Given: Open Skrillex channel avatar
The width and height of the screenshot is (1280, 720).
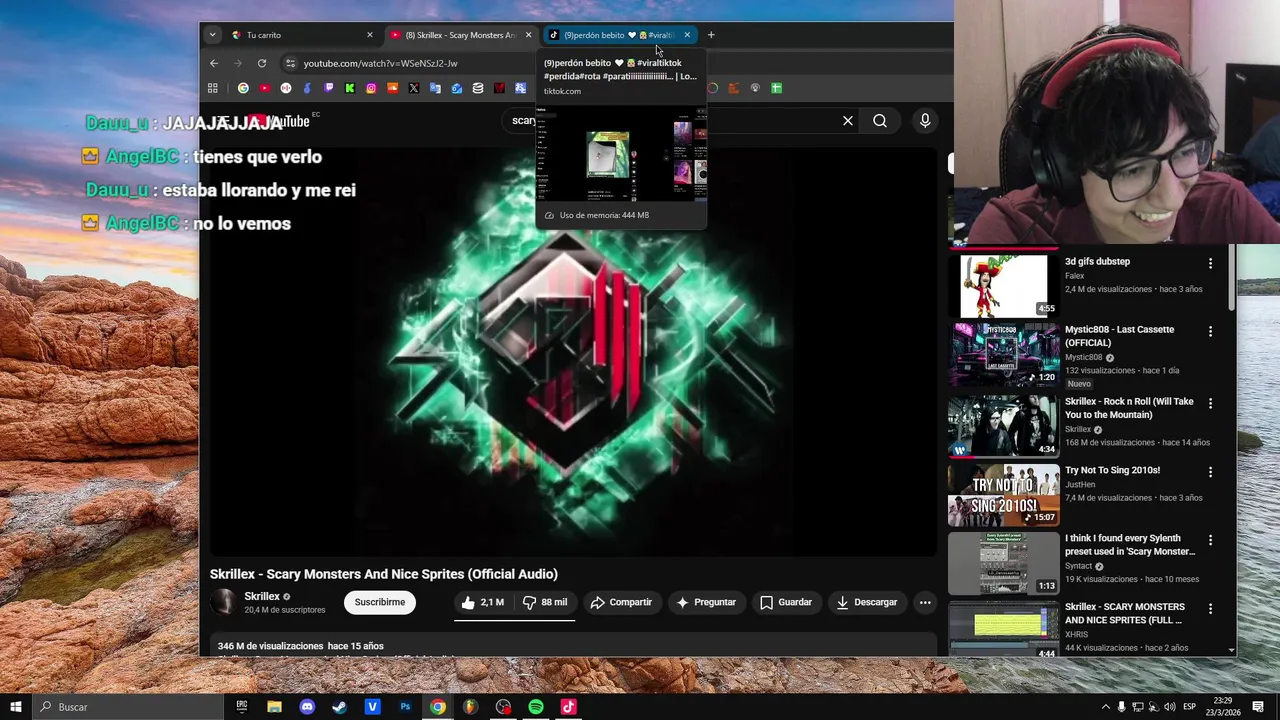Looking at the screenshot, I should point(223,602).
